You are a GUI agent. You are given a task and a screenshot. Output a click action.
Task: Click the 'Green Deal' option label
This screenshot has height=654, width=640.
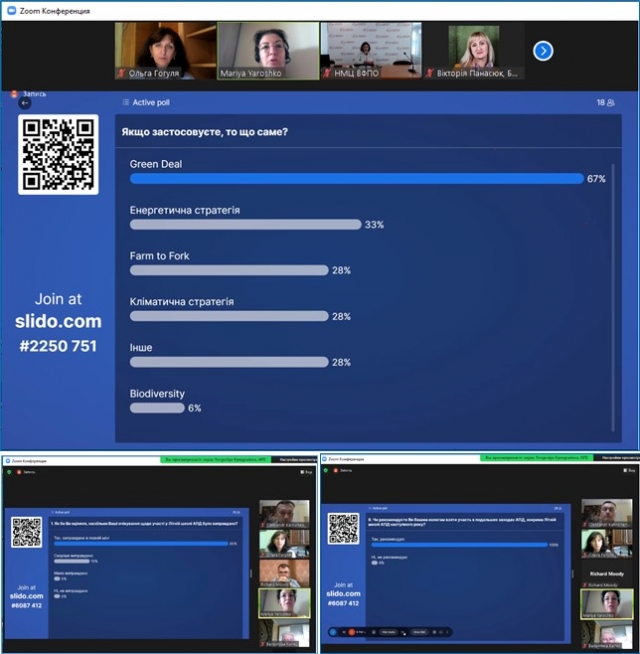(156, 164)
